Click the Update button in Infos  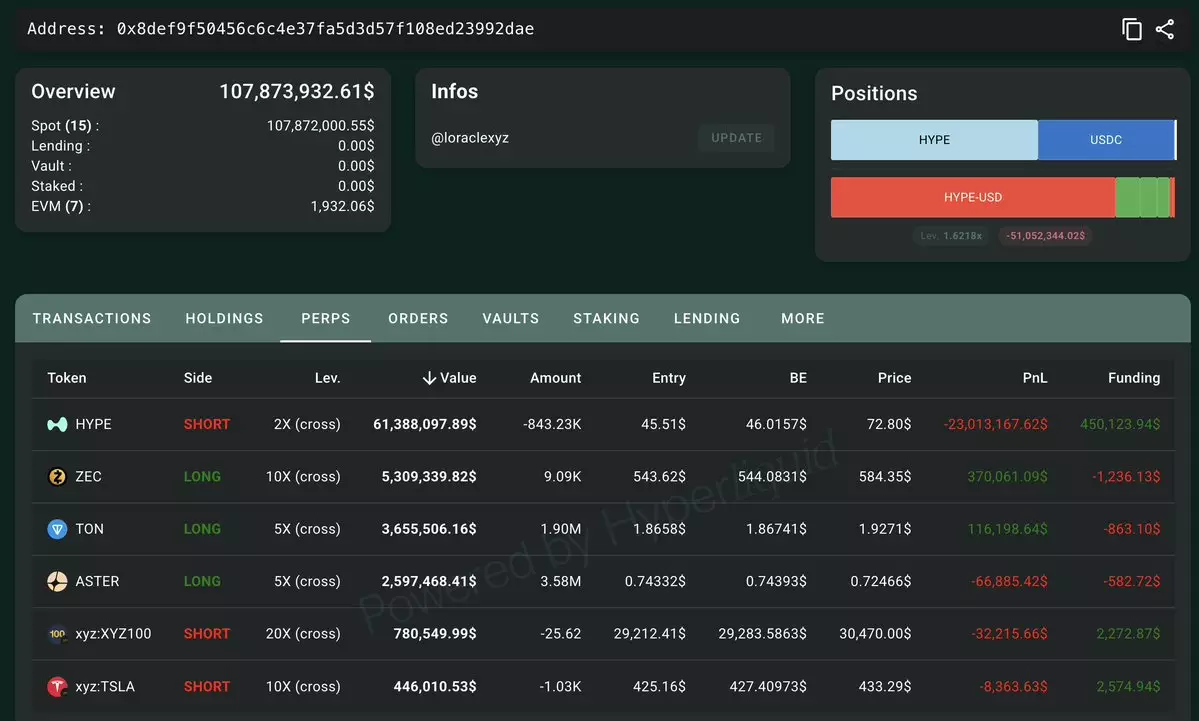[x=736, y=138]
